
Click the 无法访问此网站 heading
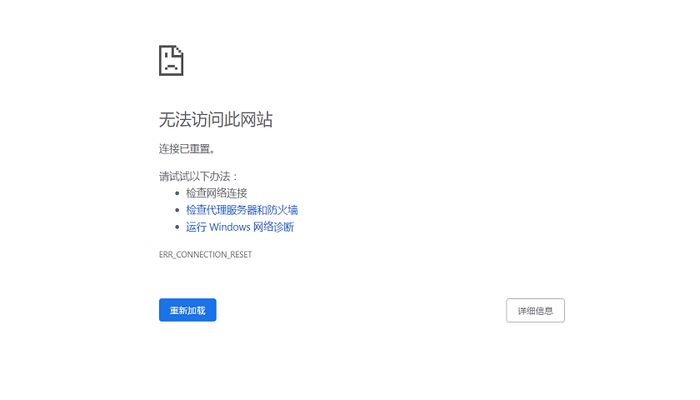(215, 120)
